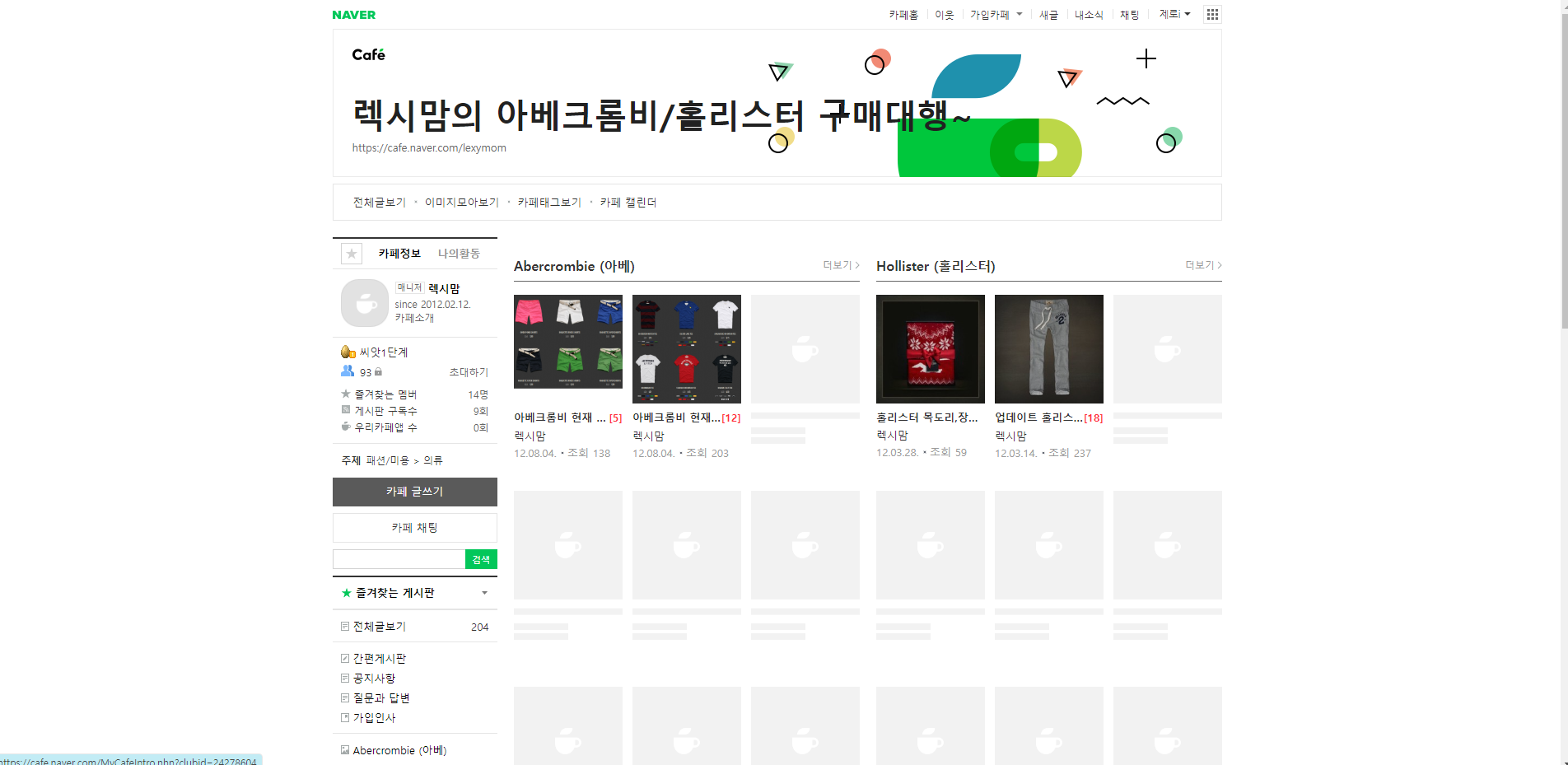Click the 질문과 답변 board icon
Viewport: 1568px width, 765px height.
click(x=345, y=698)
